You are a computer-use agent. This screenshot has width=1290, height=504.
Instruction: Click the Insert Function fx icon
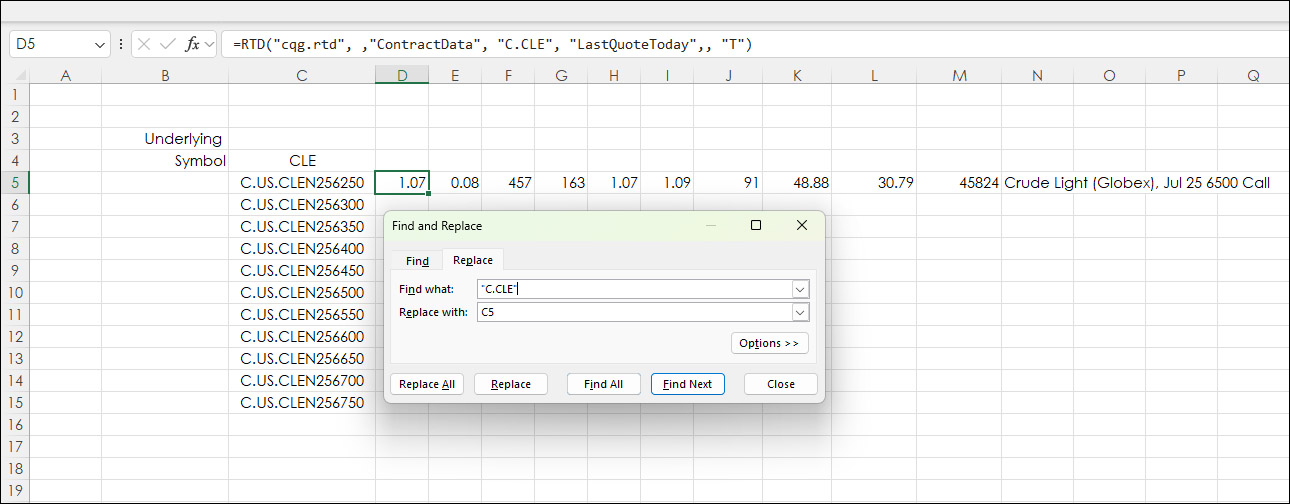192,44
